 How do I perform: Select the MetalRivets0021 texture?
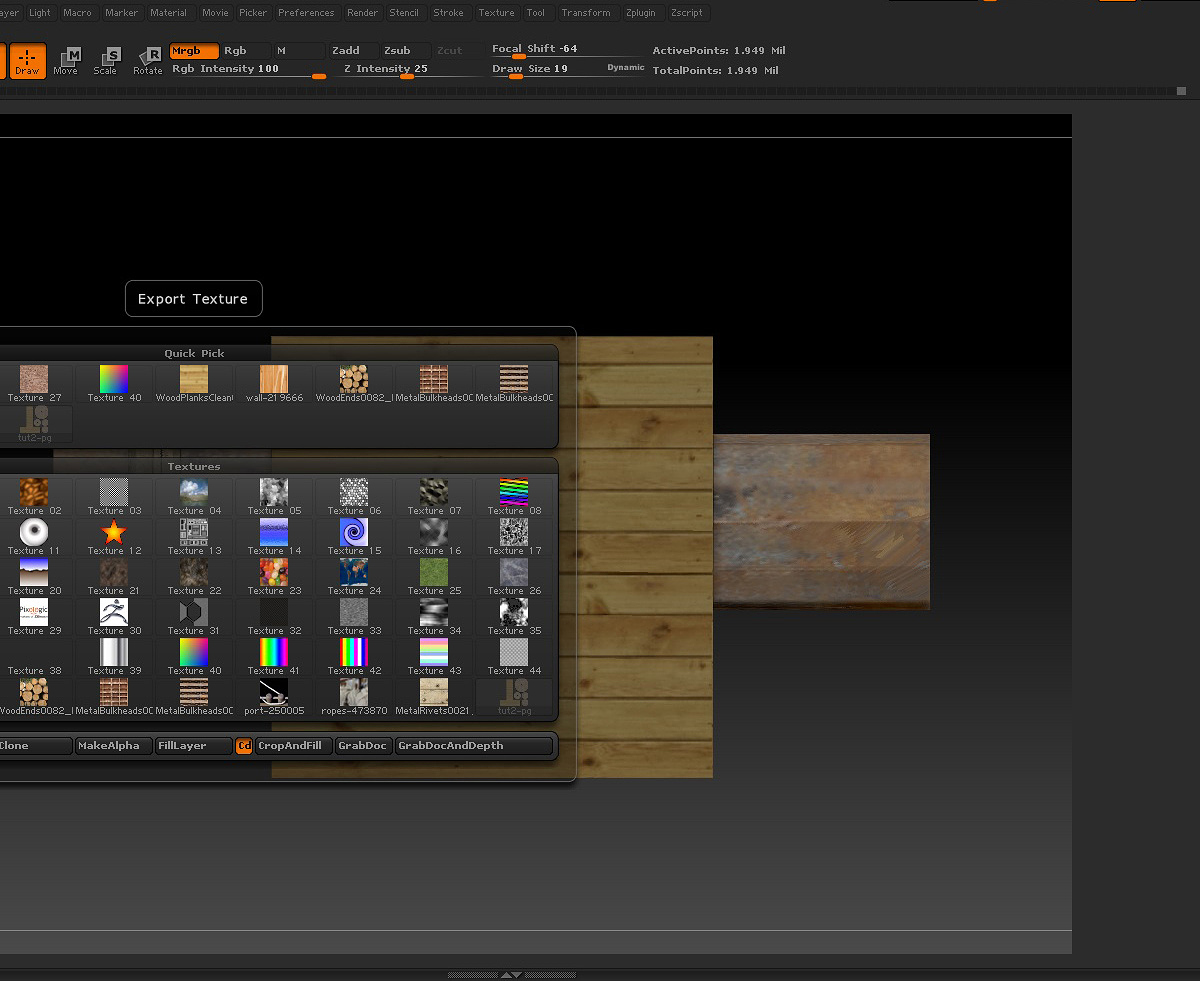point(434,697)
